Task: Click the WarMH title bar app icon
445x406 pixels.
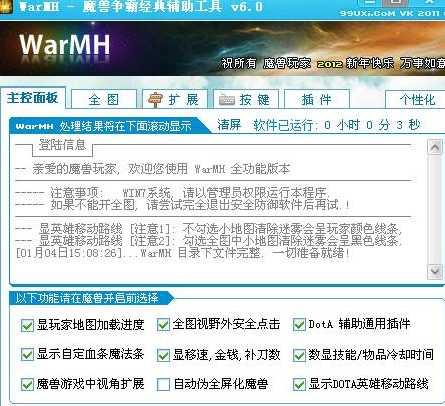Action: [x=6, y=6]
